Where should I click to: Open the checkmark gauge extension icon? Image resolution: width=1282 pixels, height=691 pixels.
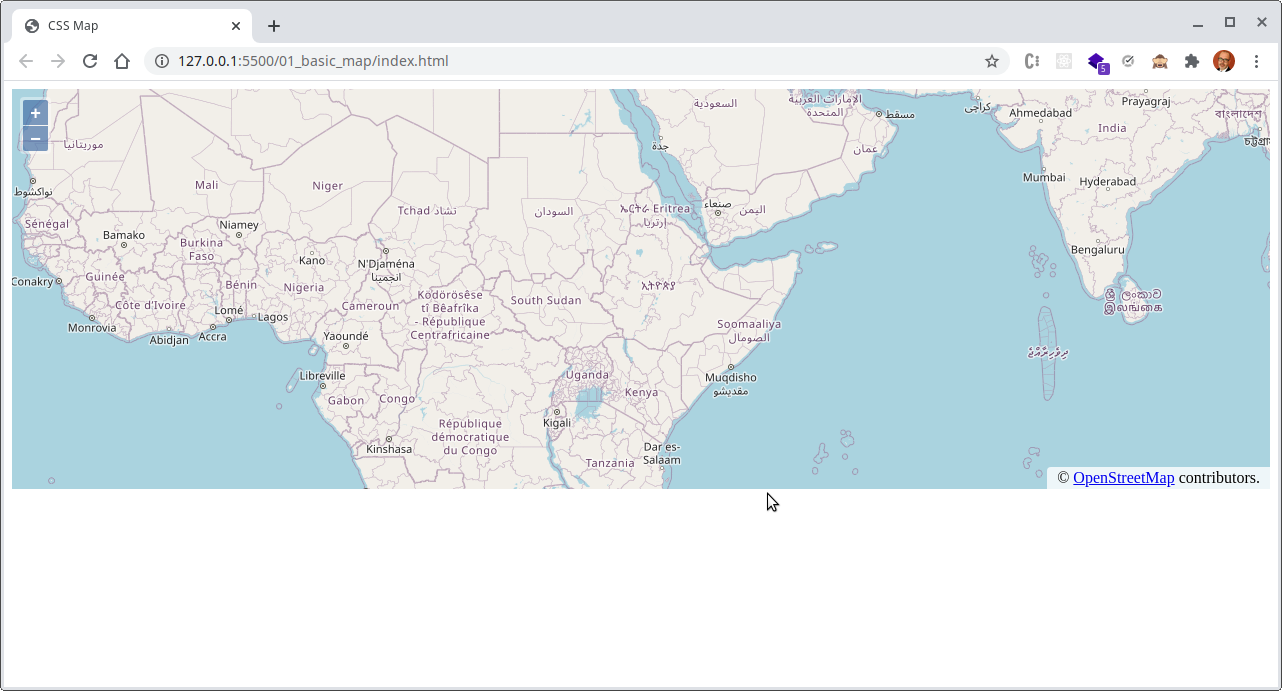point(1128,61)
